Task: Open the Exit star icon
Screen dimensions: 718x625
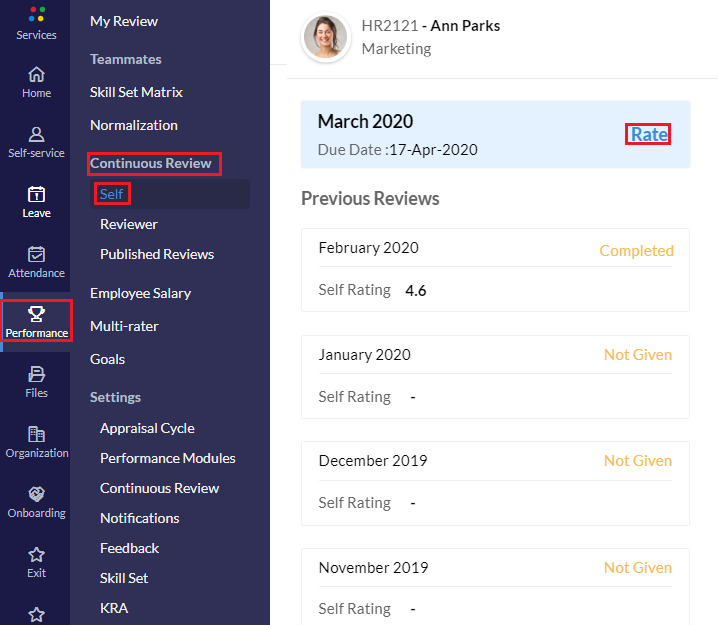Action: point(36,555)
